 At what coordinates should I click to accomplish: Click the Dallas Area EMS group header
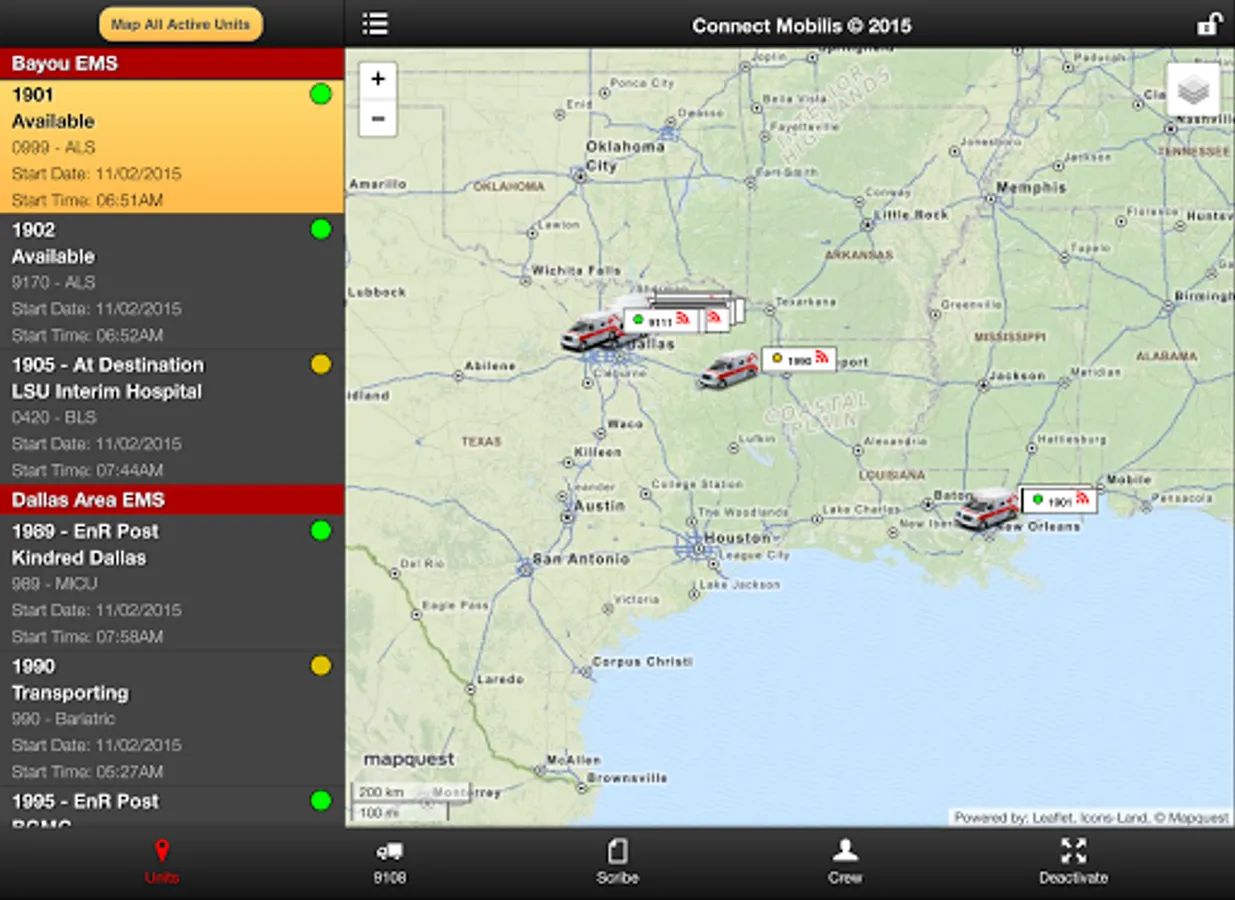click(172, 500)
